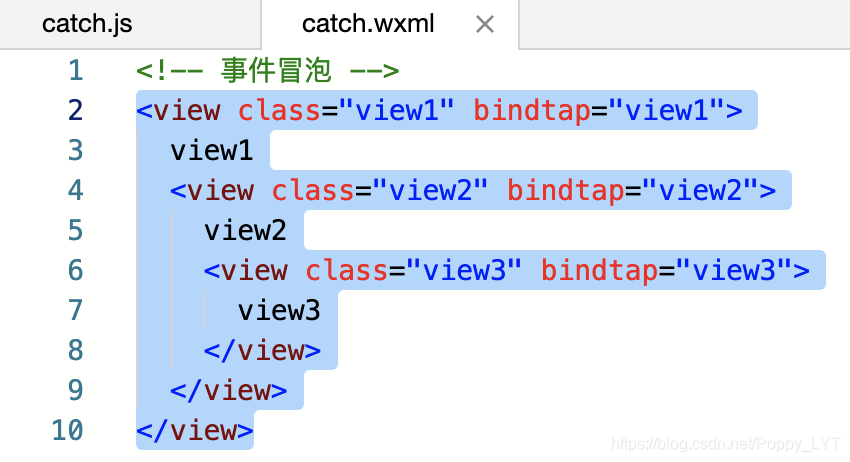Viewport: 850px width, 462px height.
Task: Click line number 9 in gutter
Action: click(76, 390)
